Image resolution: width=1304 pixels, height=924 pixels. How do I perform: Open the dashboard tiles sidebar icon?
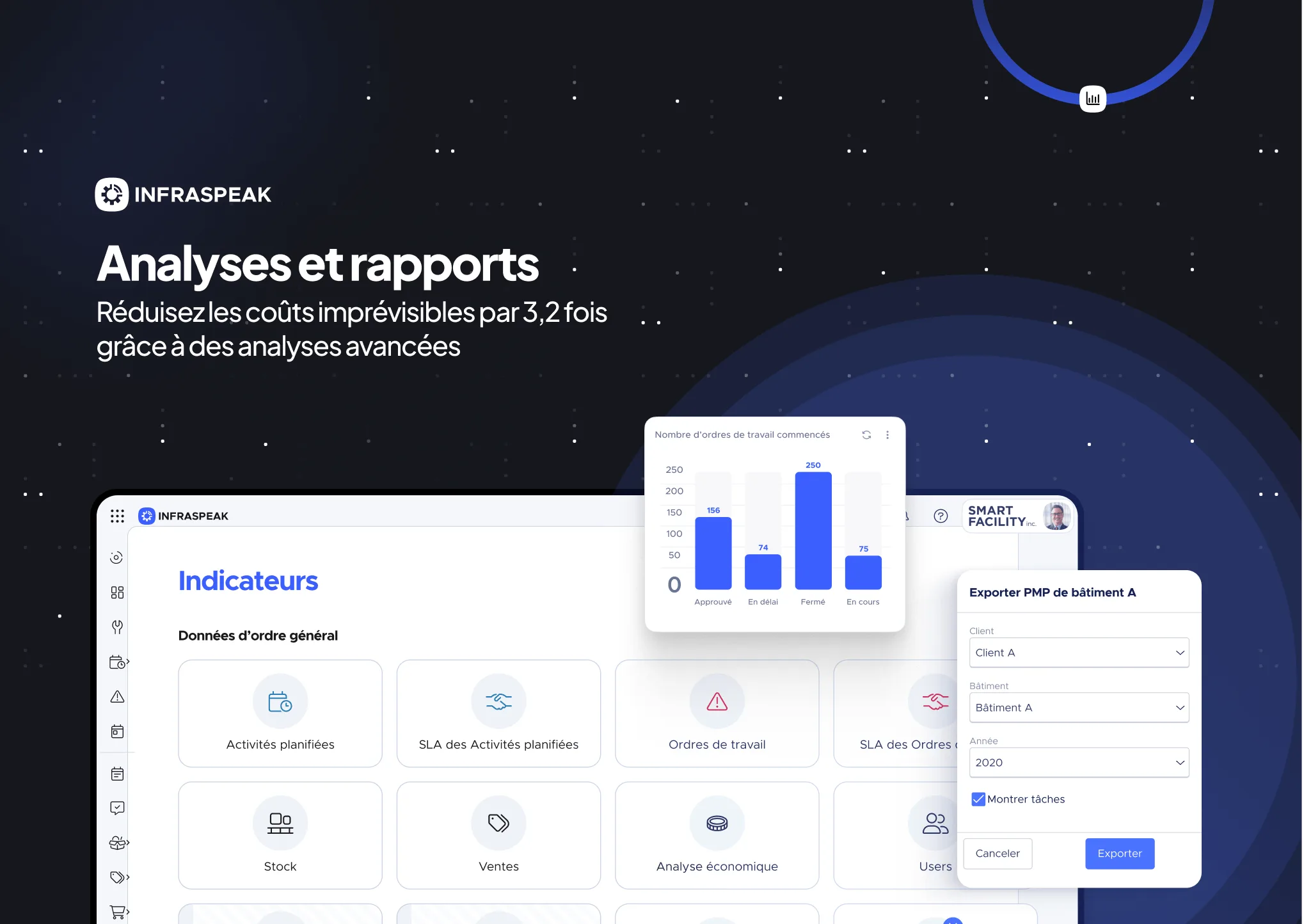click(117, 593)
